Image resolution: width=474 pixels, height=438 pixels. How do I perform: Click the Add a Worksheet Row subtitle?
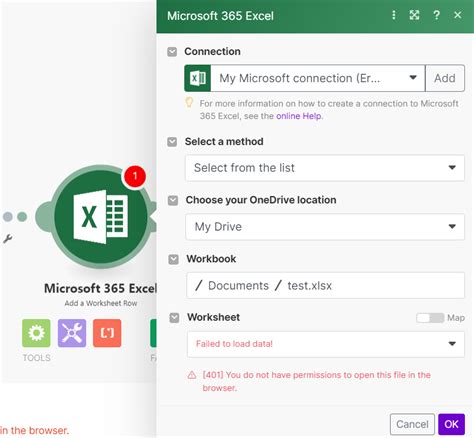click(101, 303)
